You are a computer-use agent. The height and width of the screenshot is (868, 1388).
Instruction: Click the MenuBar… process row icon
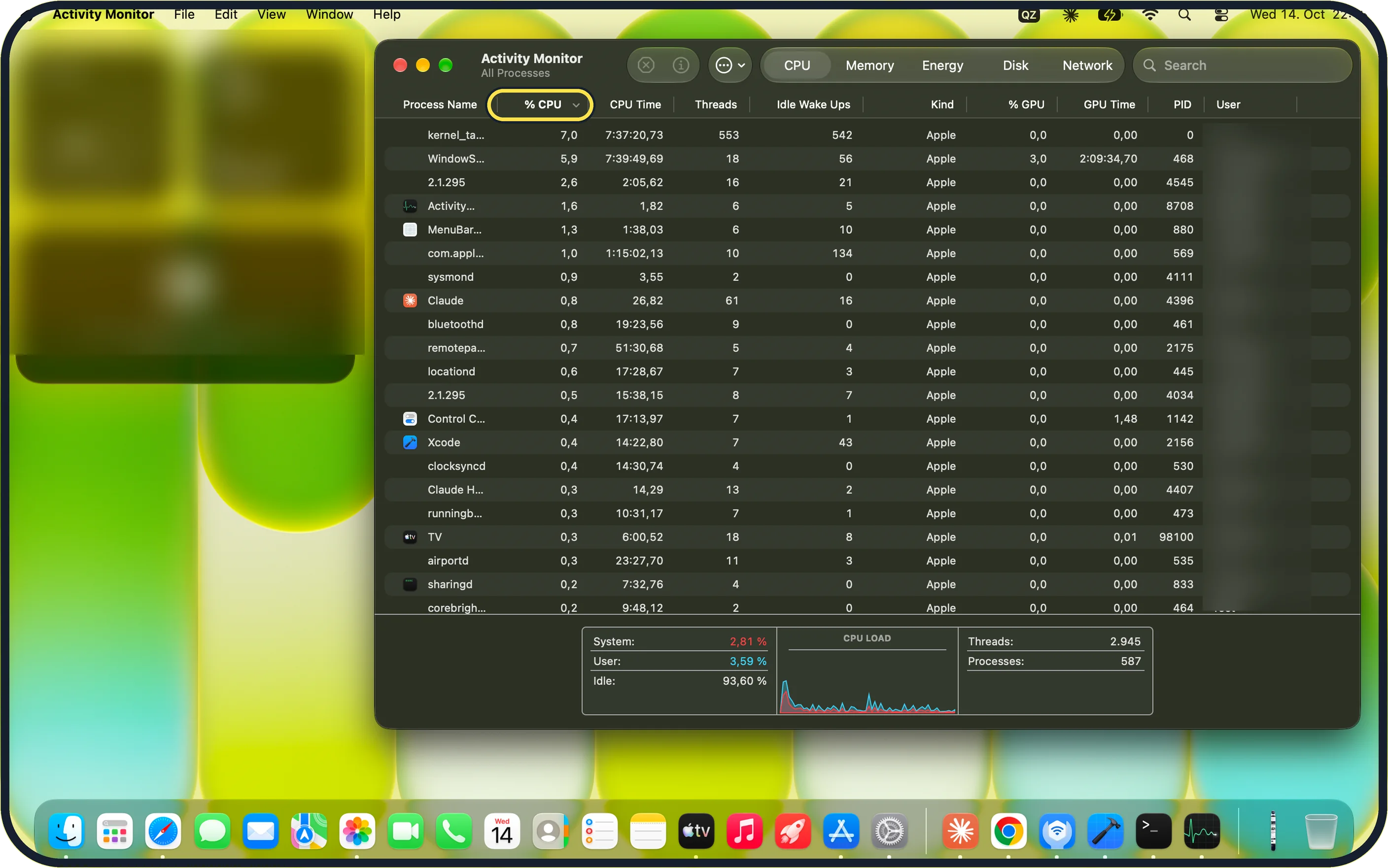[x=410, y=230]
